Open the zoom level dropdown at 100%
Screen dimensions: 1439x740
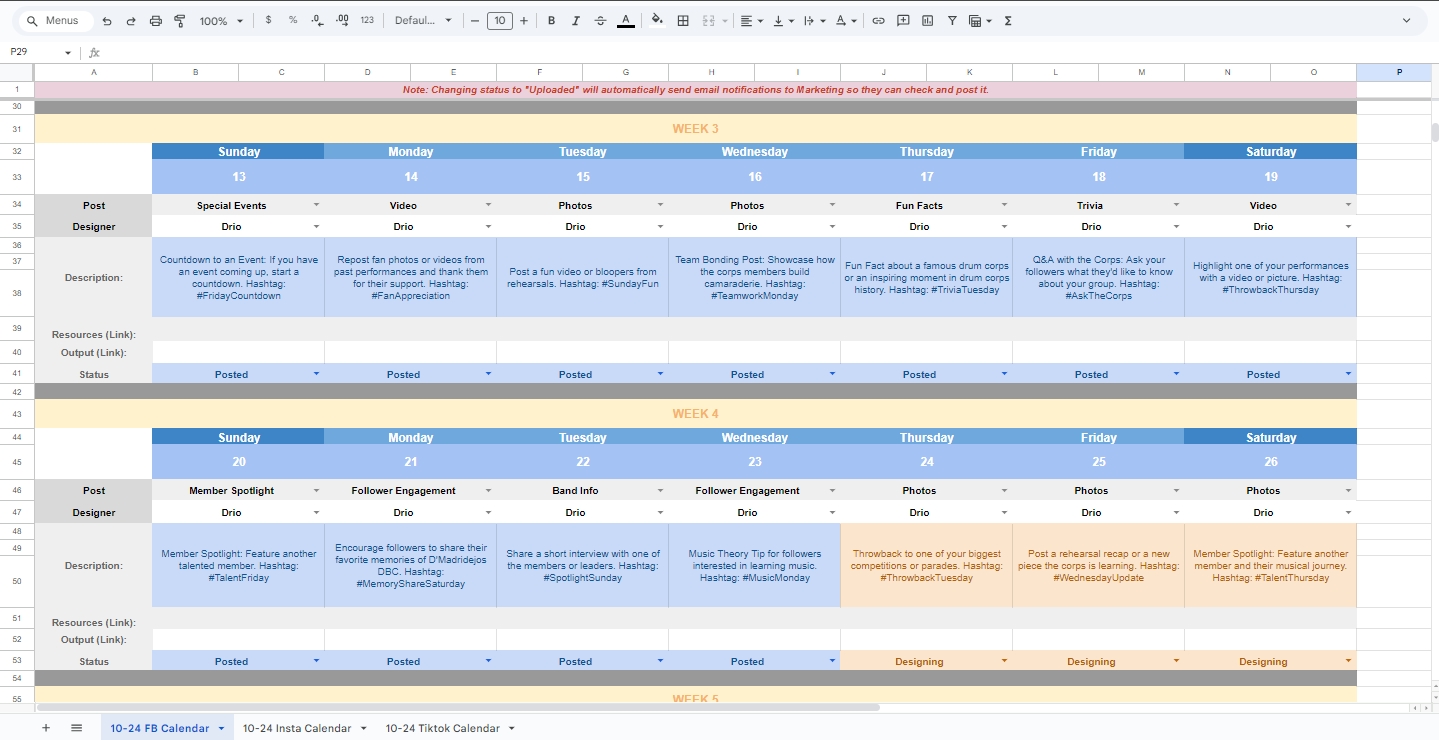221,20
